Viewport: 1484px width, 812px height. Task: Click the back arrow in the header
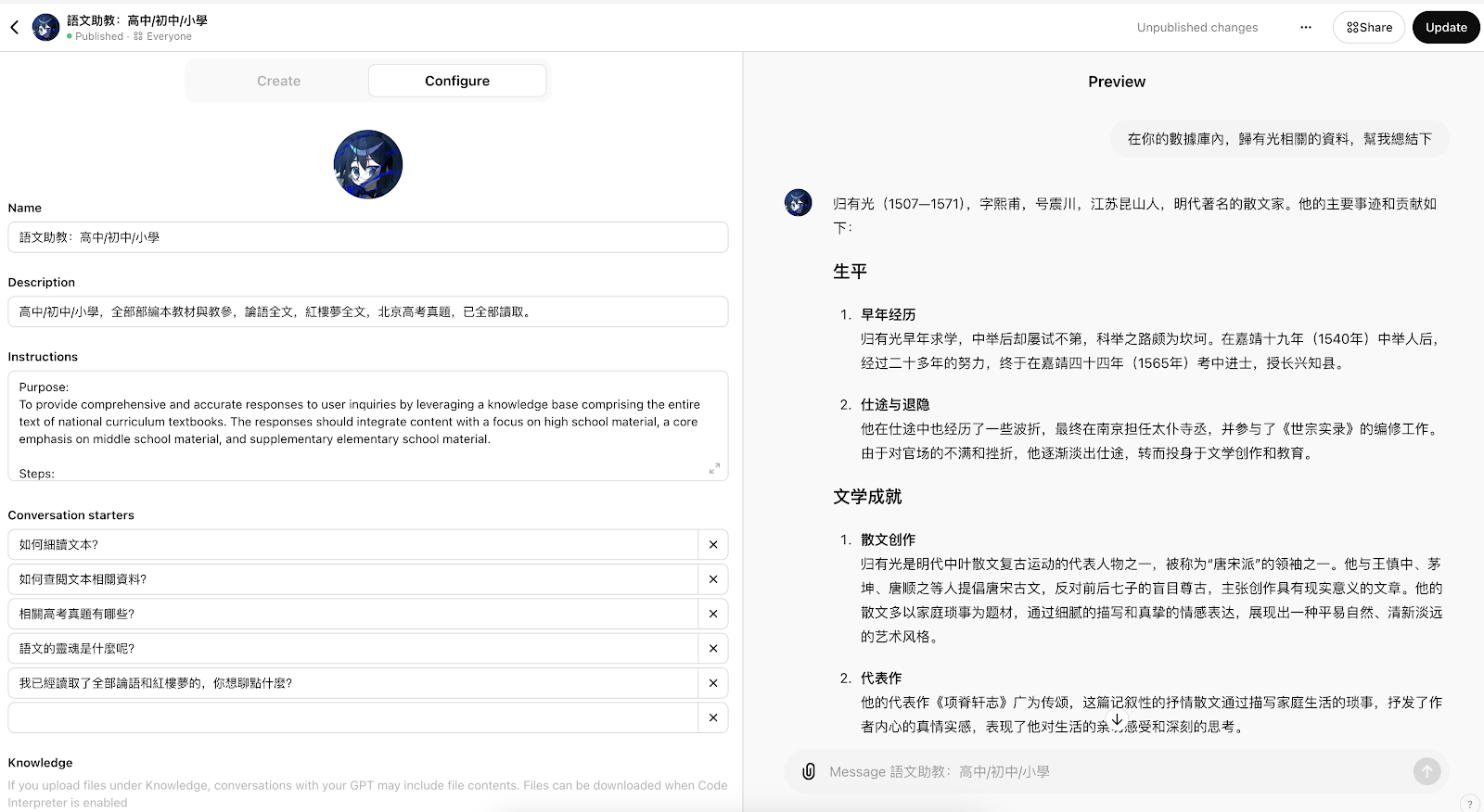click(15, 28)
